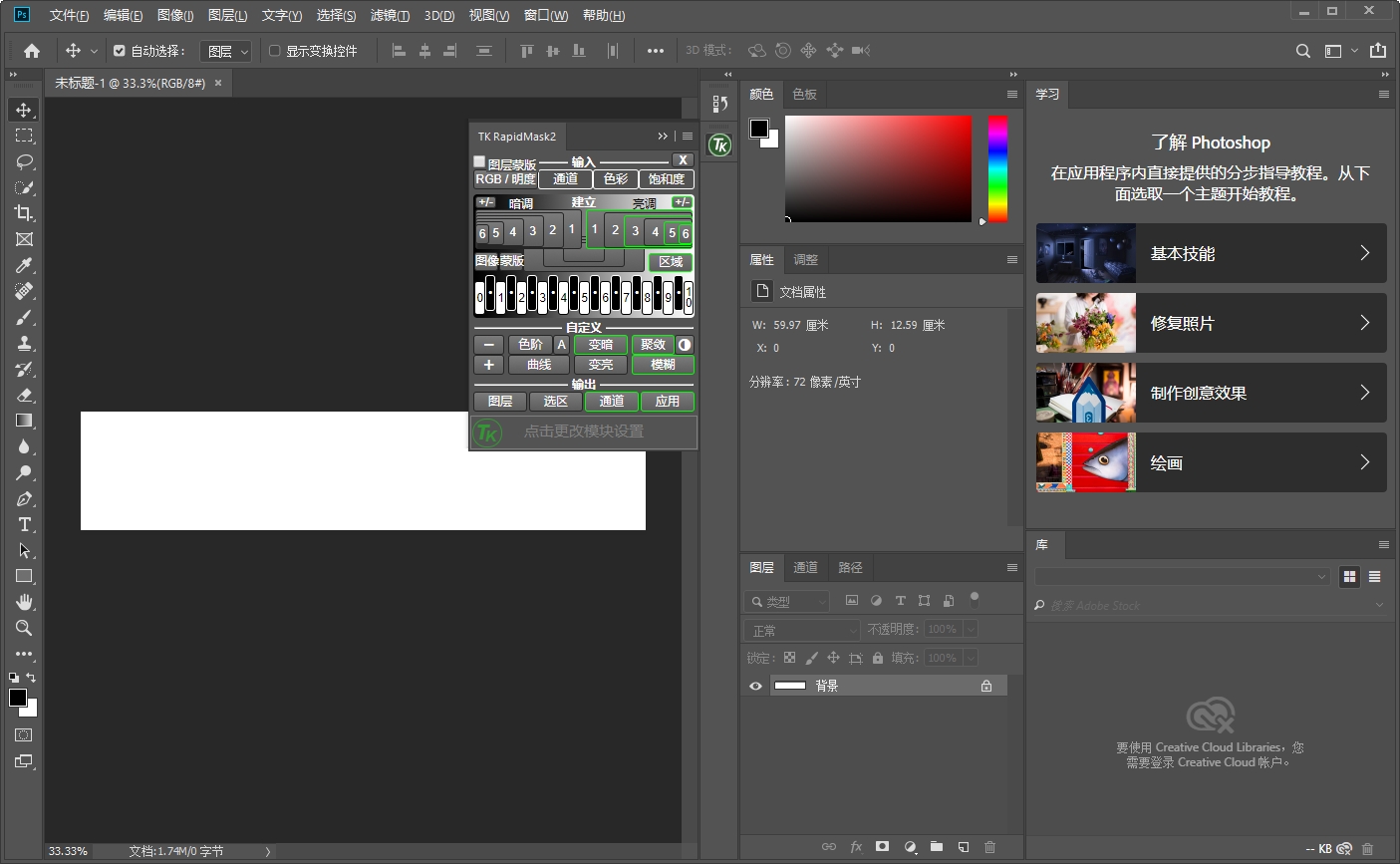Open the 基本技能 tutorial
Screen dimensions: 1400x864
click(x=1211, y=253)
